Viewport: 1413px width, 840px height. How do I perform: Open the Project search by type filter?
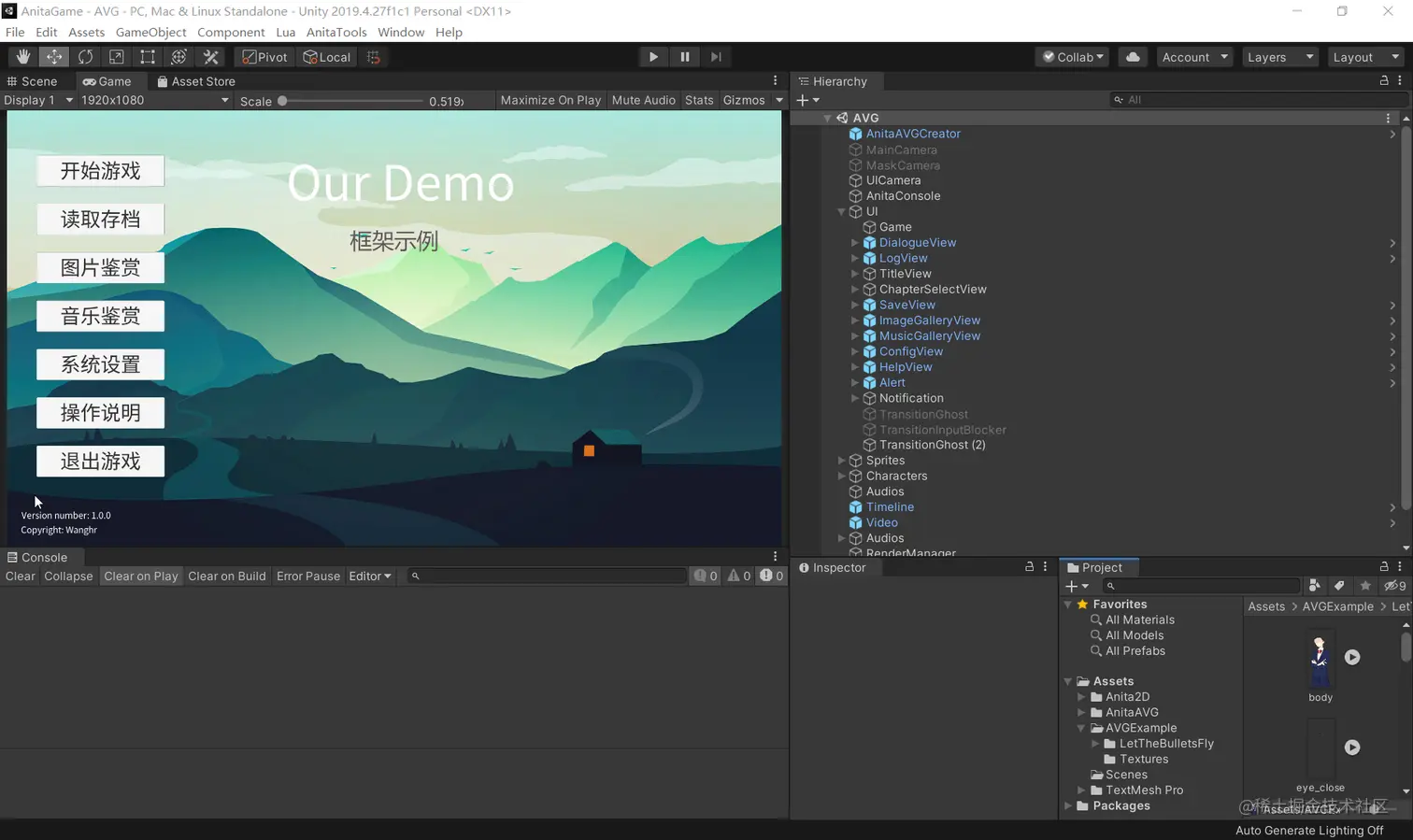pos(1315,586)
